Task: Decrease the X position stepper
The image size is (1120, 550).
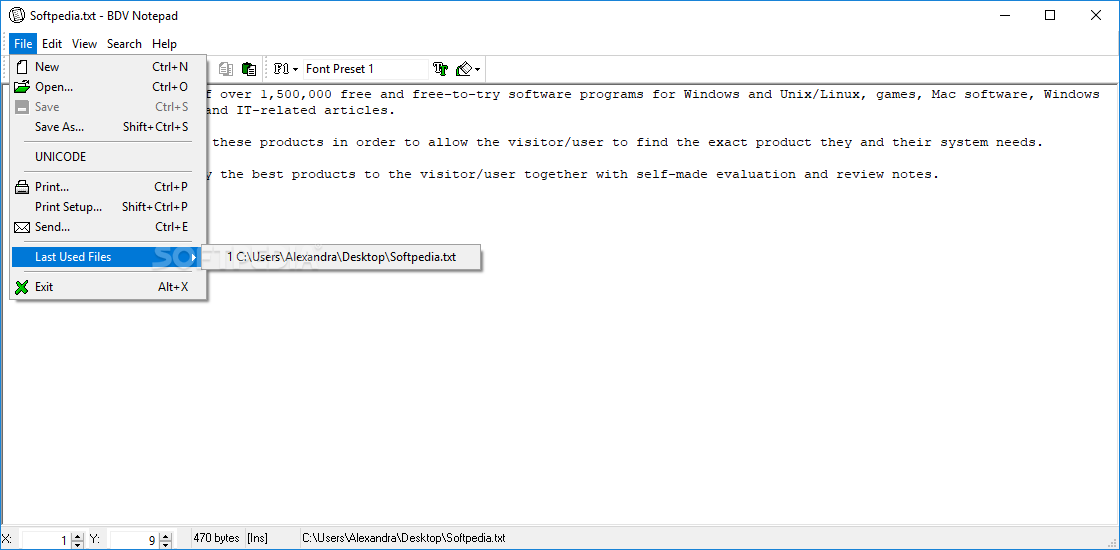Action: (x=77, y=545)
